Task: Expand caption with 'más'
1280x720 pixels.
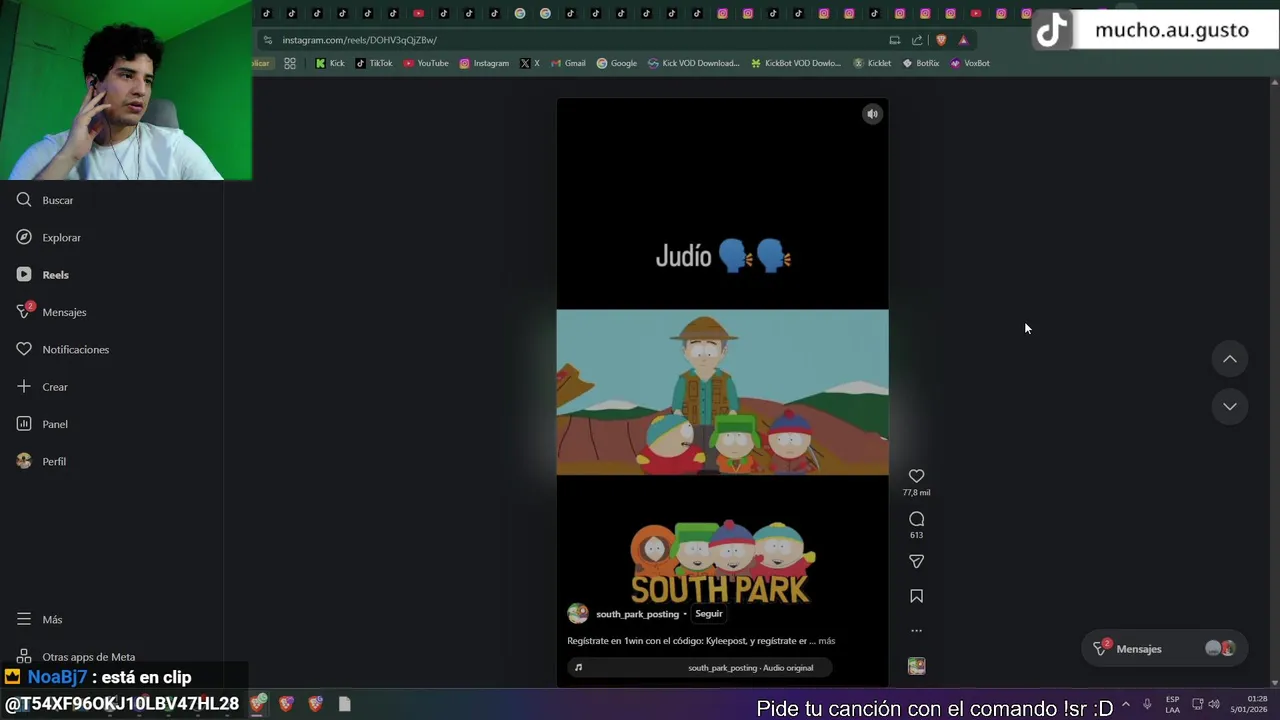Action: [827, 641]
